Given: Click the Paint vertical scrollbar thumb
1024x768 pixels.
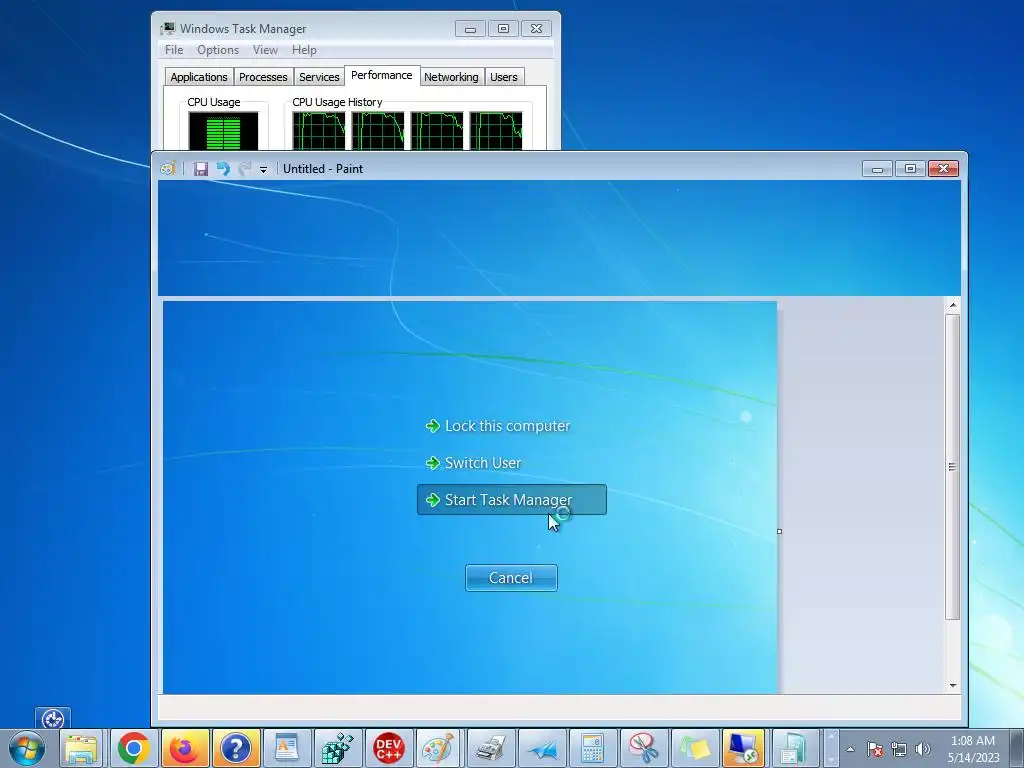Looking at the screenshot, I should point(953,466).
